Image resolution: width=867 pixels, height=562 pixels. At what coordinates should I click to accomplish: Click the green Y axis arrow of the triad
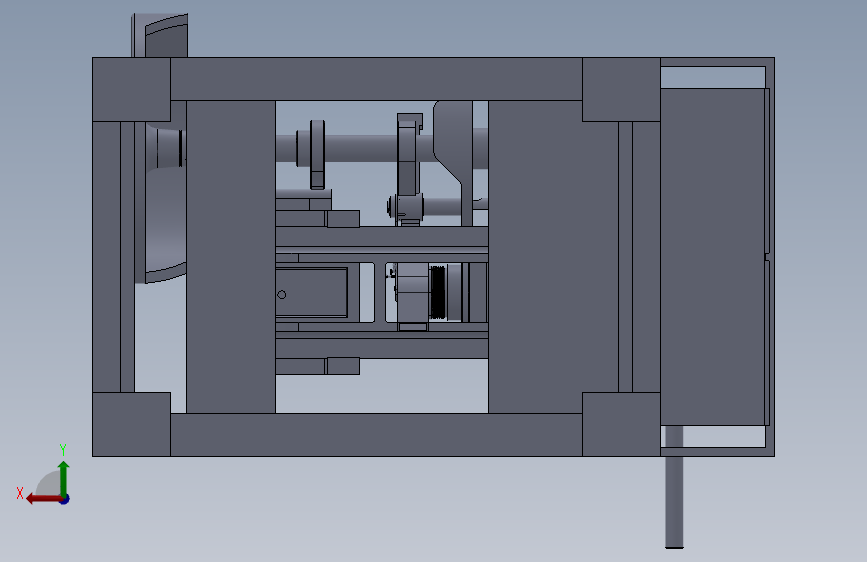[x=64, y=479]
